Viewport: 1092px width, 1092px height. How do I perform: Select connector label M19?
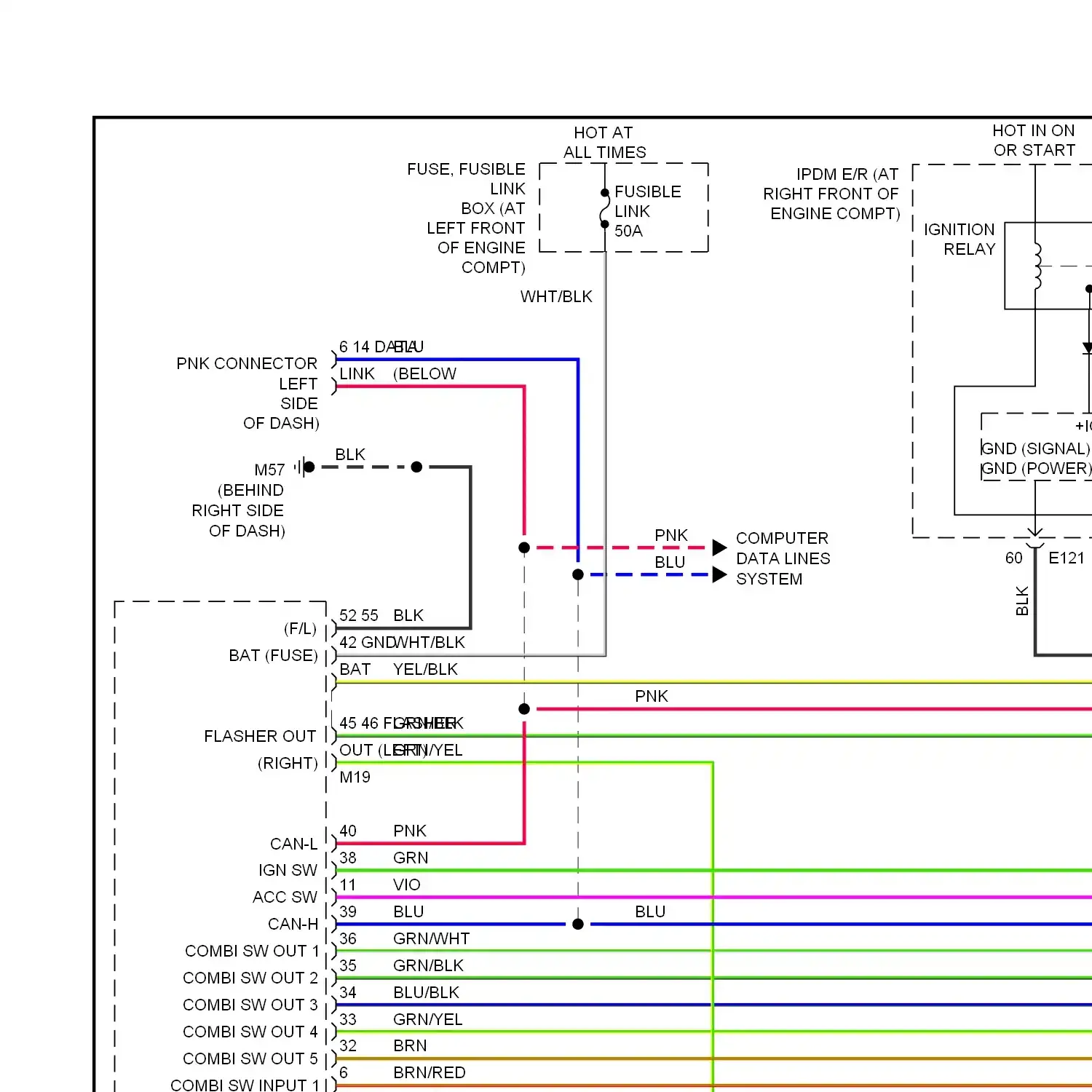355,777
